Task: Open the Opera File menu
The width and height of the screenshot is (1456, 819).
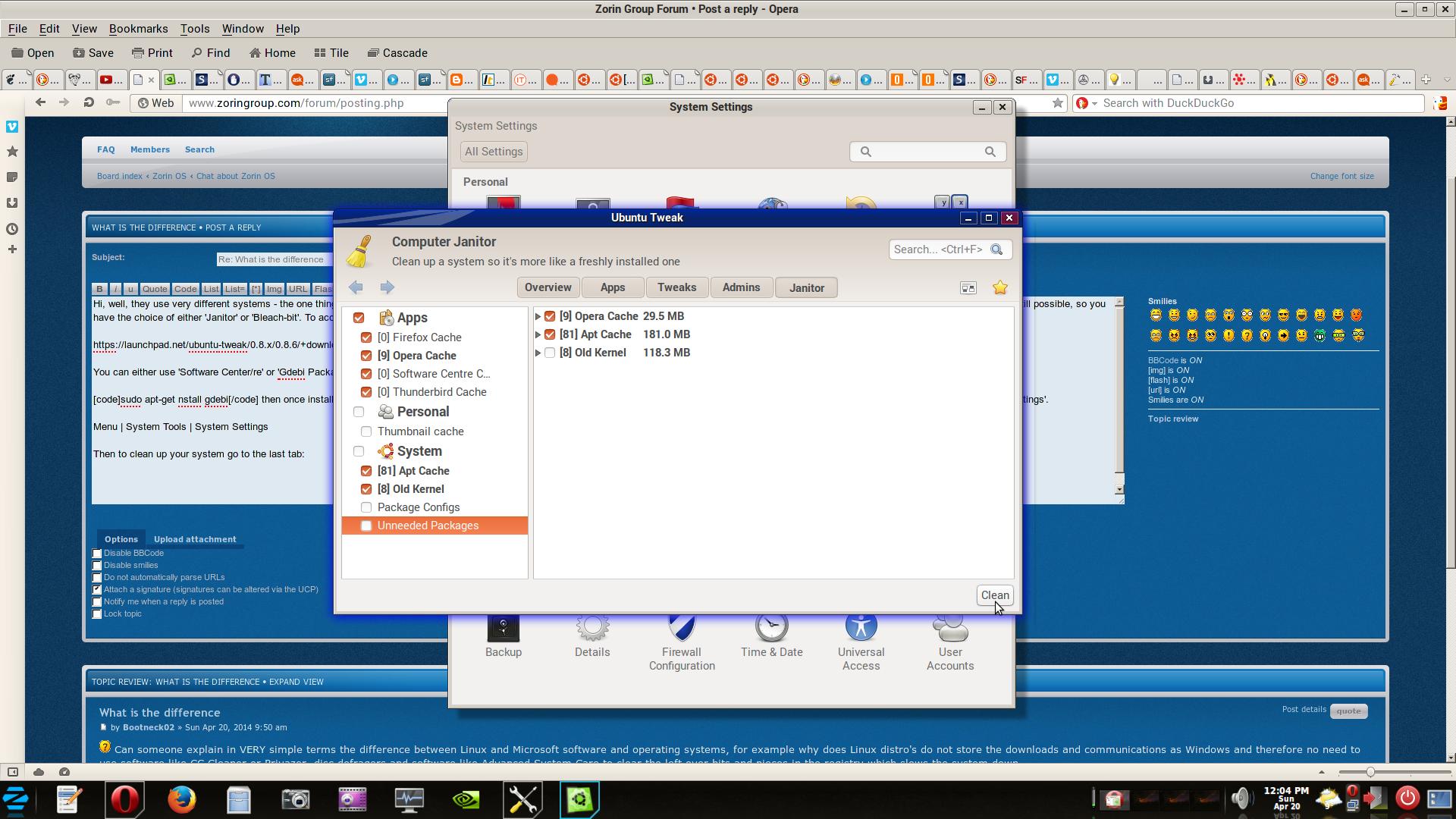Action: pos(17,29)
